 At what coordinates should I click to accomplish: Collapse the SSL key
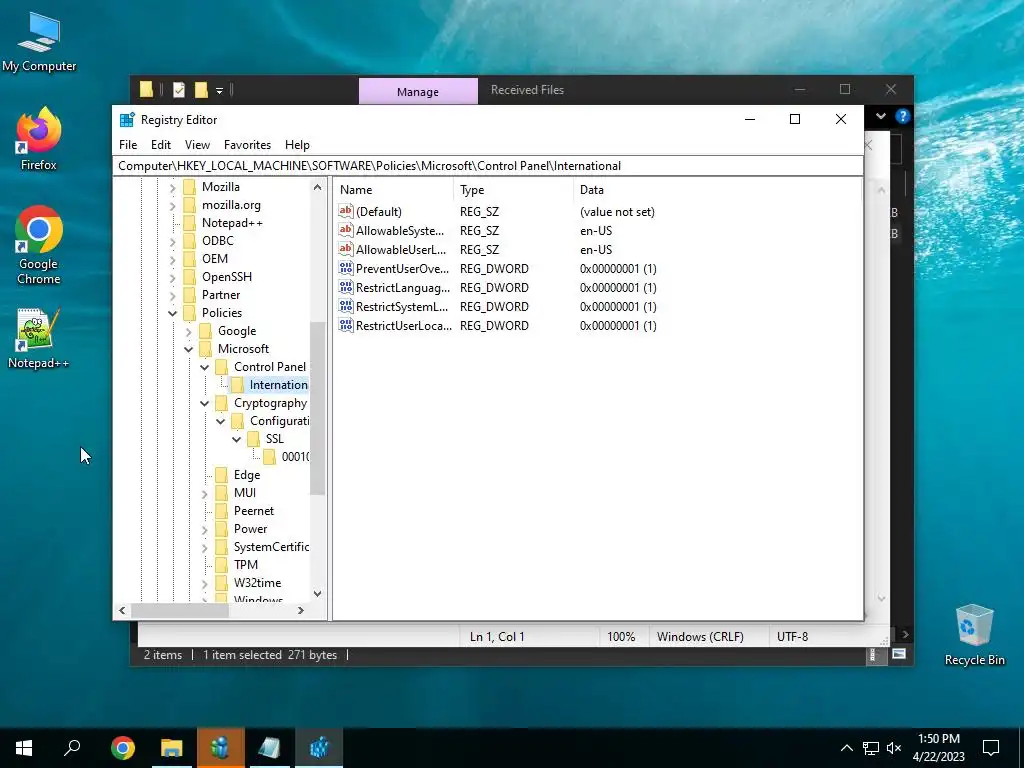[x=236, y=439]
